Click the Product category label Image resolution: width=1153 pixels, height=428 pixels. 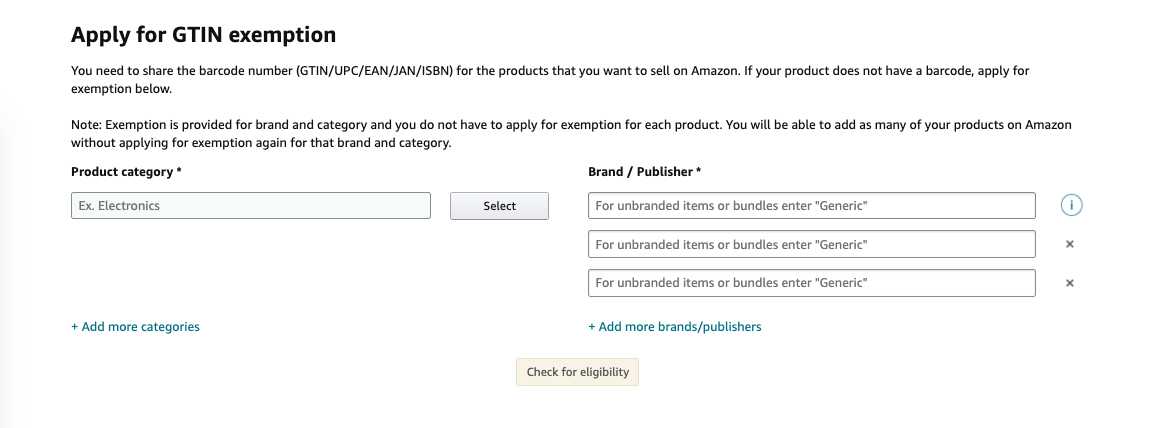[126, 171]
